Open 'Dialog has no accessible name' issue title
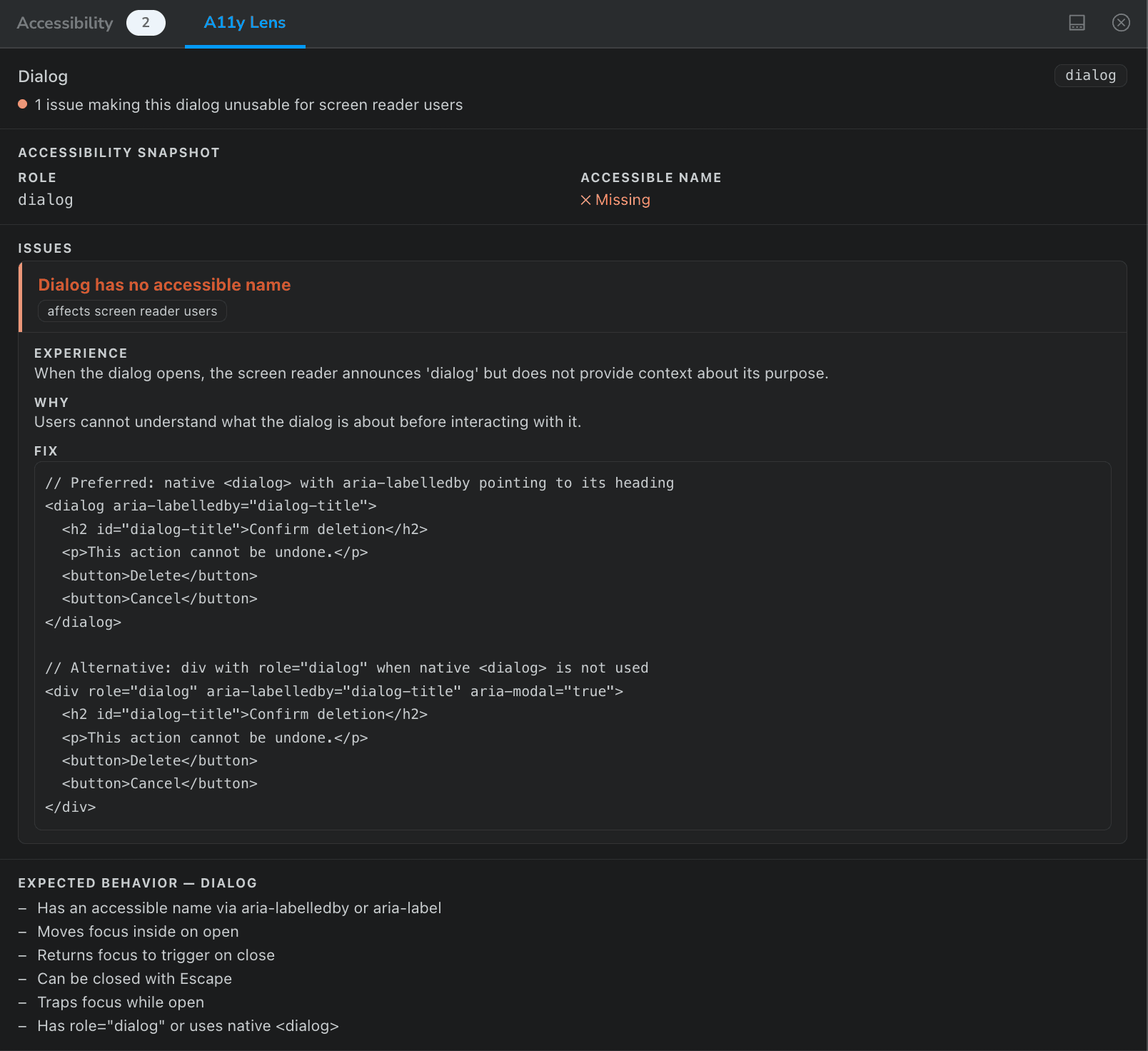The width and height of the screenshot is (1148, 1051). [164, 285]
